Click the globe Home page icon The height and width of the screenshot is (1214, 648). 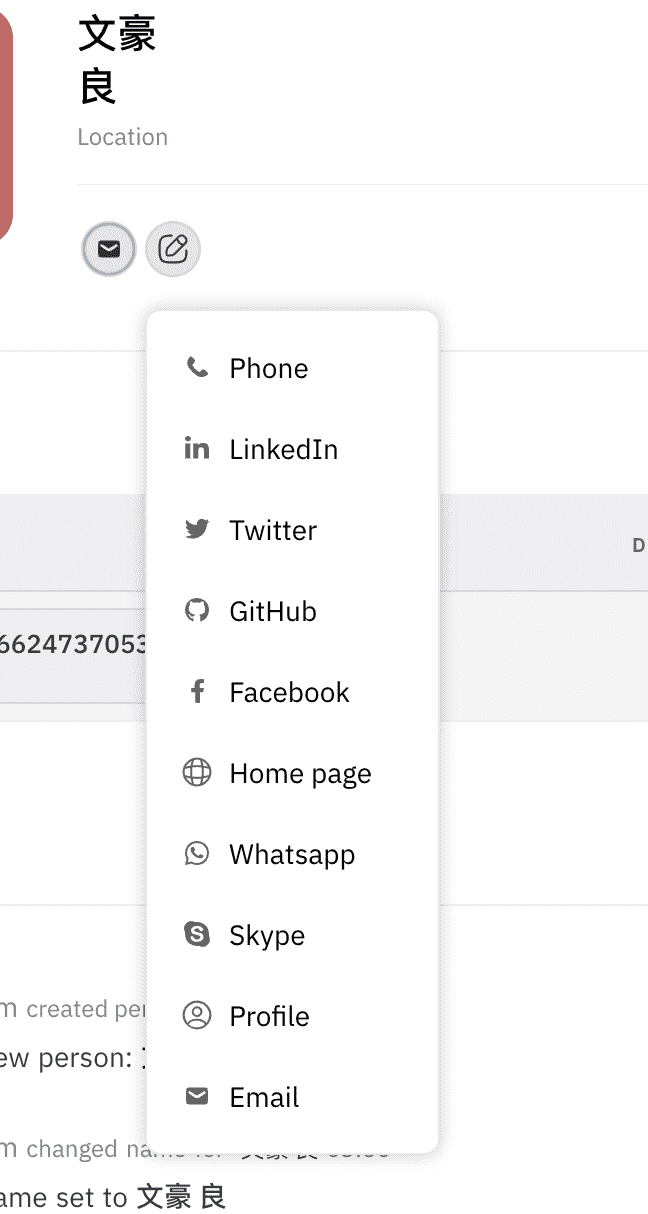[197, 773]
